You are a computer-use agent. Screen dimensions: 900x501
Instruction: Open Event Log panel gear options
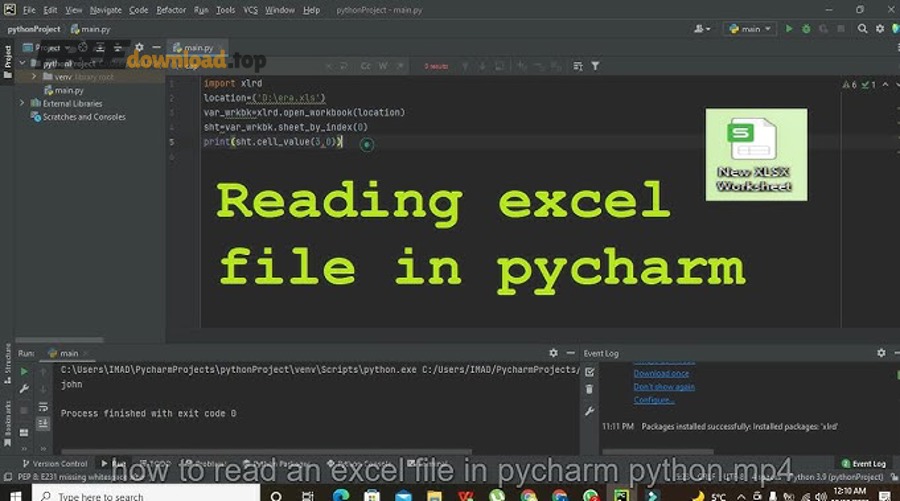click(881, 353)
